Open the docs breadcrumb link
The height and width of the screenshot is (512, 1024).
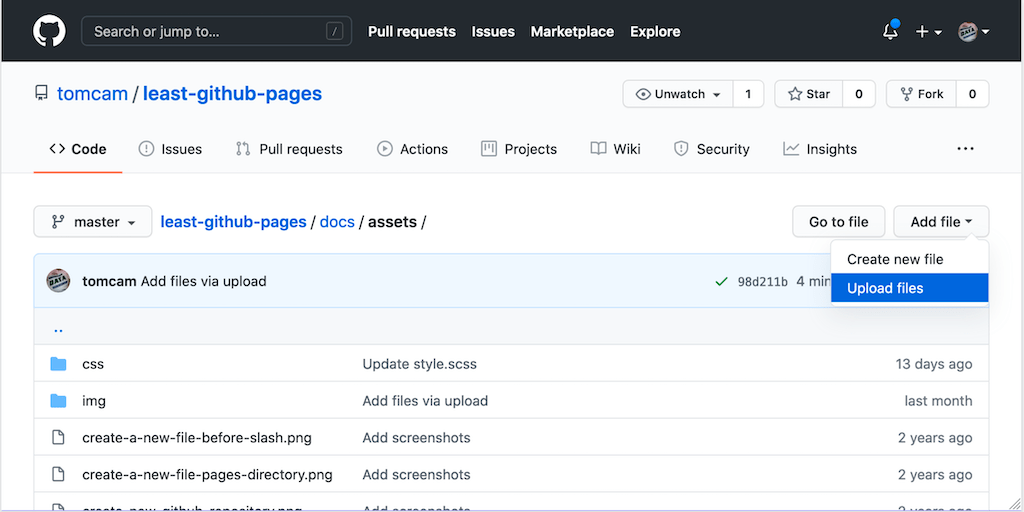(x=337, y=222)
